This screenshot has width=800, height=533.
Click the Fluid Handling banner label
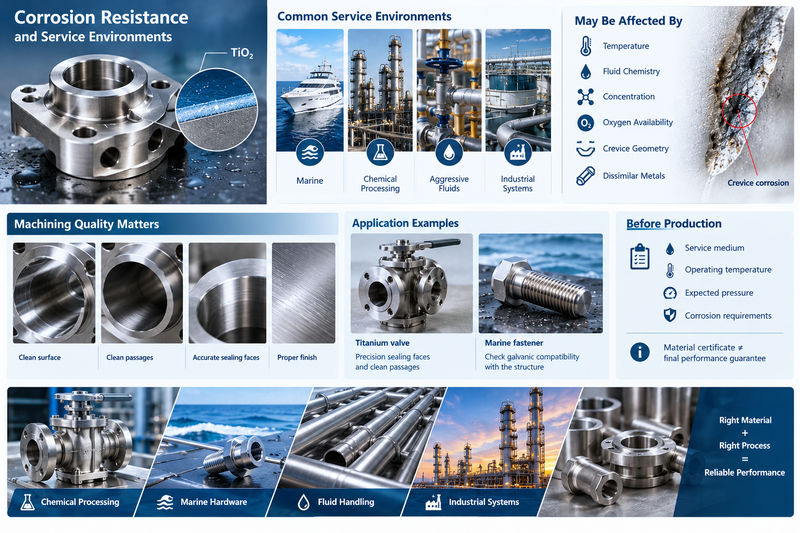coord(346,502)
